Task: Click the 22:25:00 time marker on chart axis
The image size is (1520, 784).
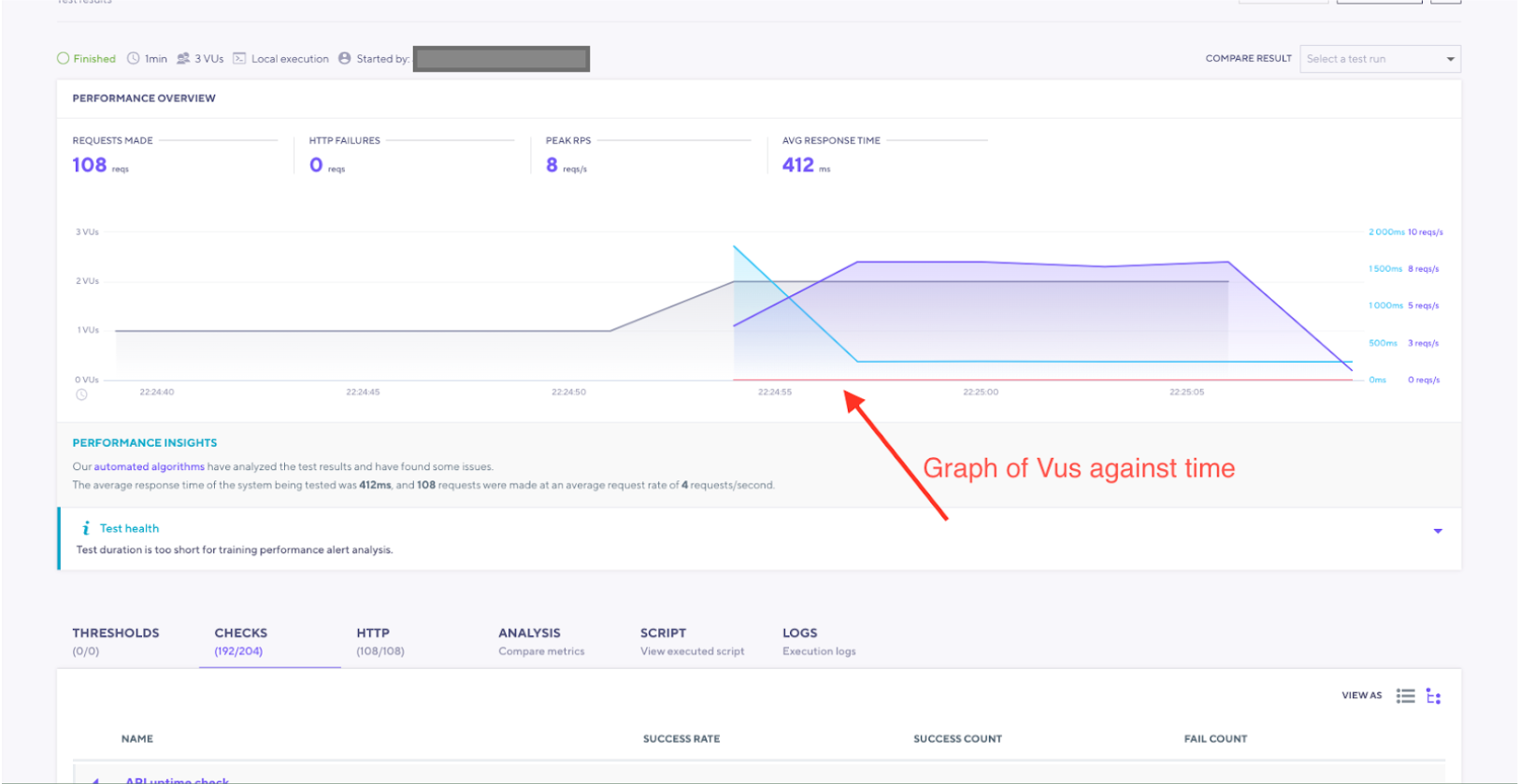Action: [981, 392]
